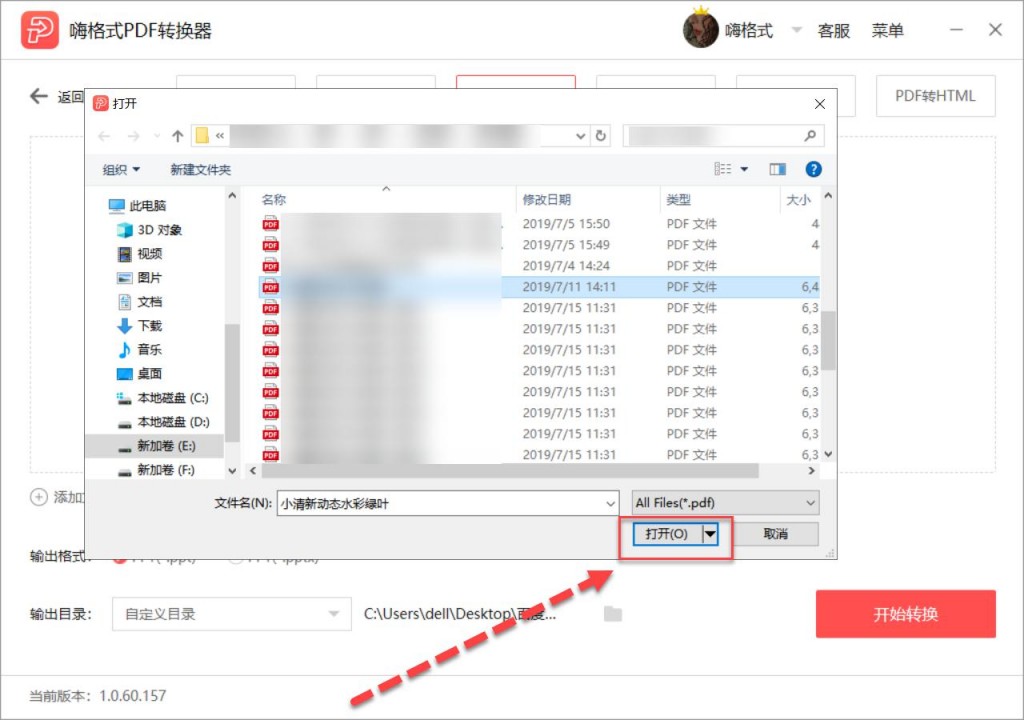Toggle the preview pane icon
Viewport: 1024px width, 720px height.
coord(777,169)
